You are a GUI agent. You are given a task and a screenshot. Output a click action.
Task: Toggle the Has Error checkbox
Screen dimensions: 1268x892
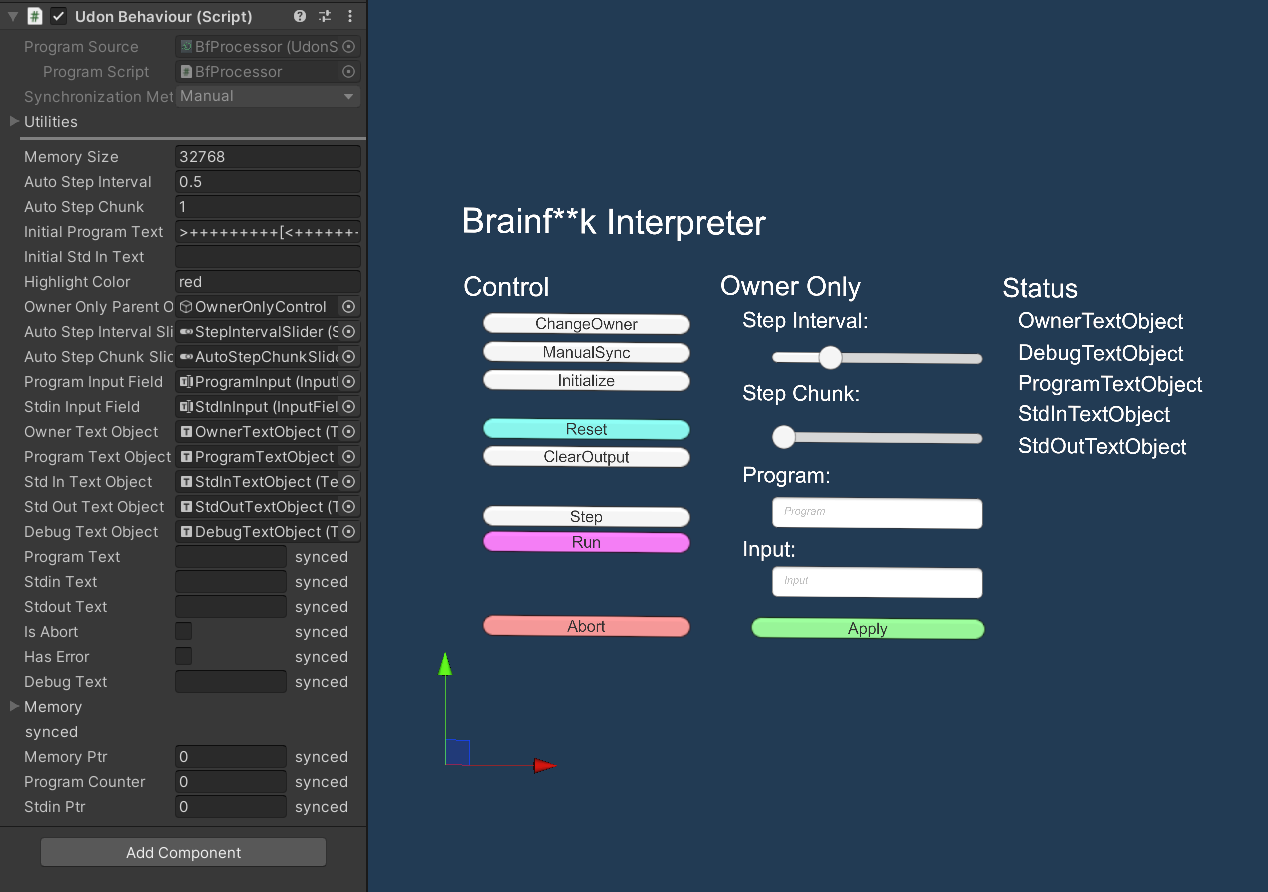(182, 656)
